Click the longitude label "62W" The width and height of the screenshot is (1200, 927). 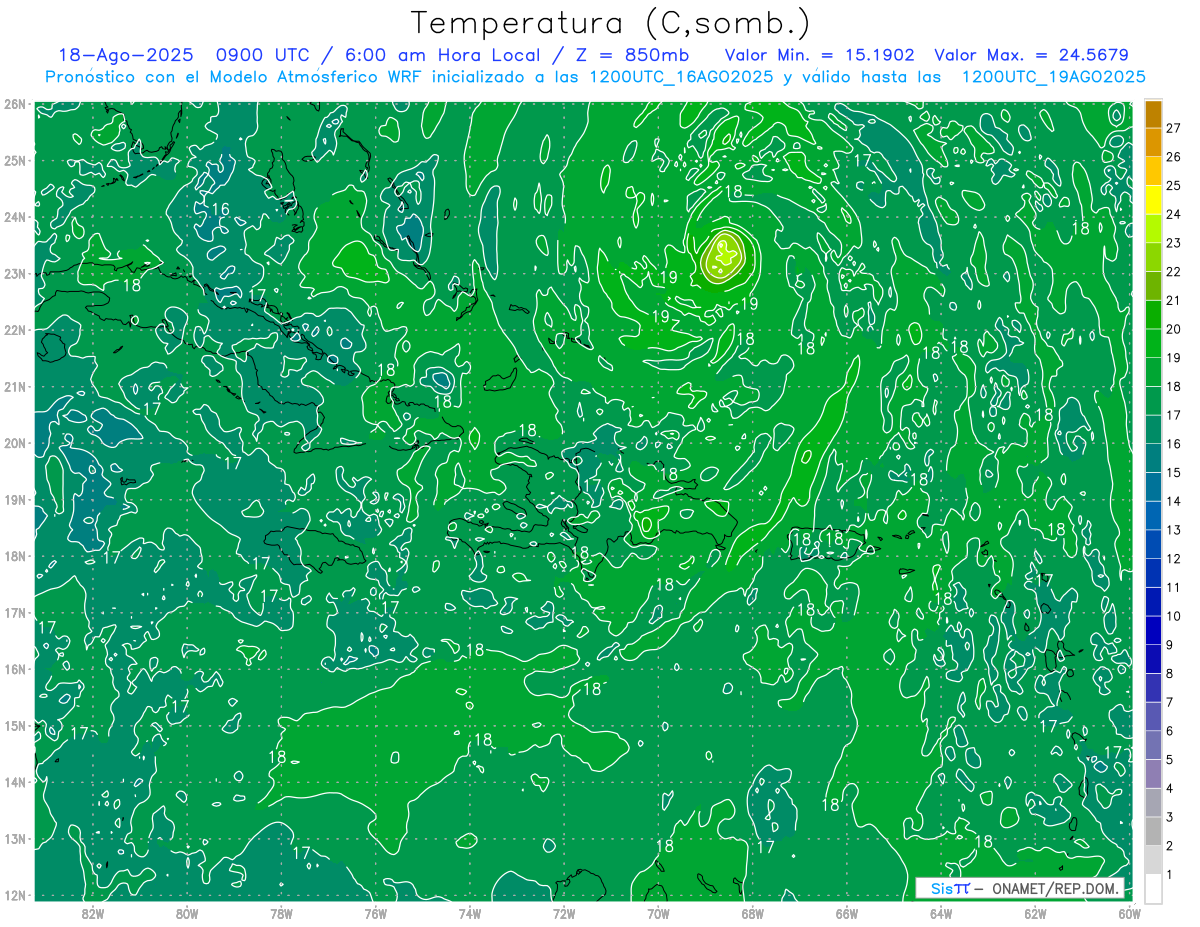(x=1035, y=914)
